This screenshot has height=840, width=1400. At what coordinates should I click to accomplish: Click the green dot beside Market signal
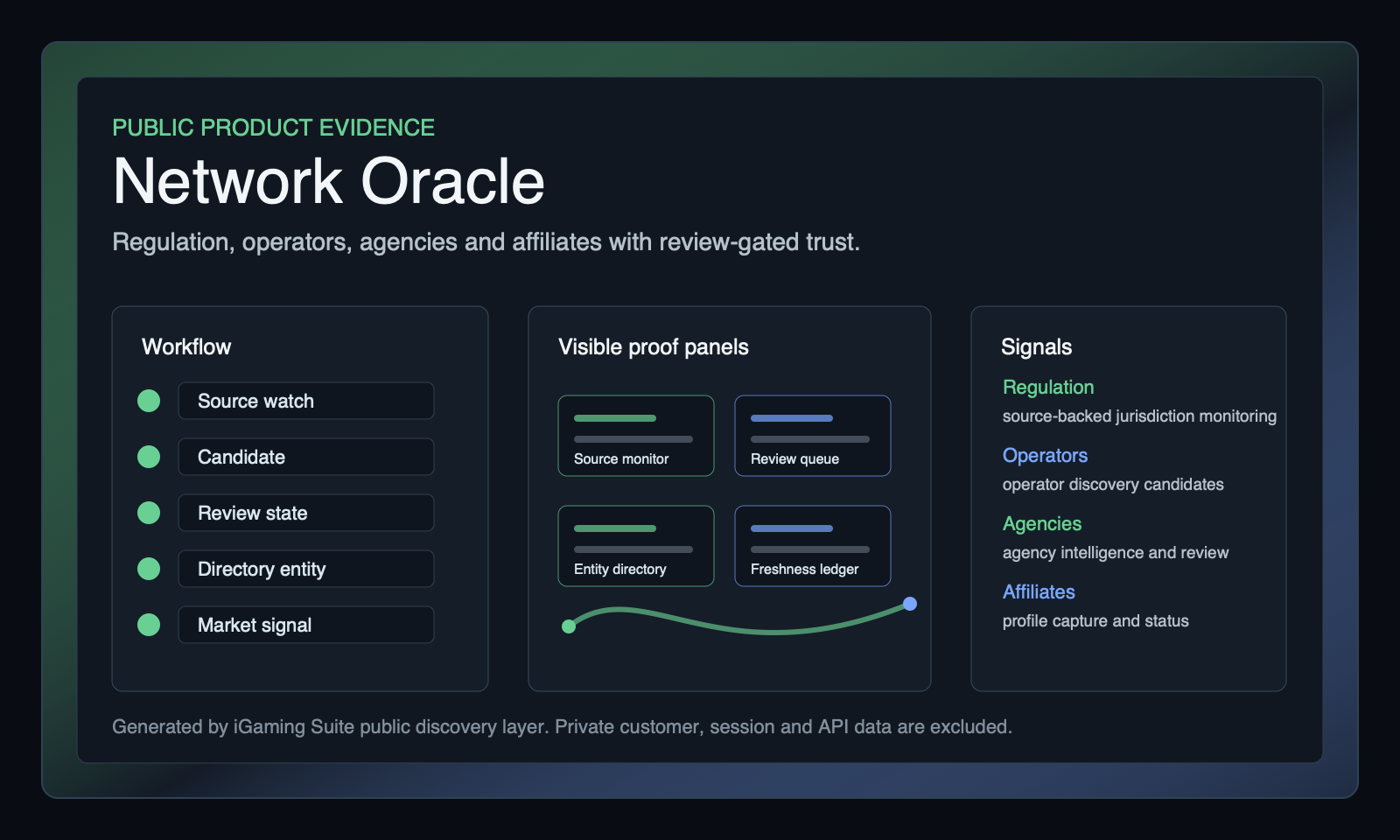[x=149, y=625]
